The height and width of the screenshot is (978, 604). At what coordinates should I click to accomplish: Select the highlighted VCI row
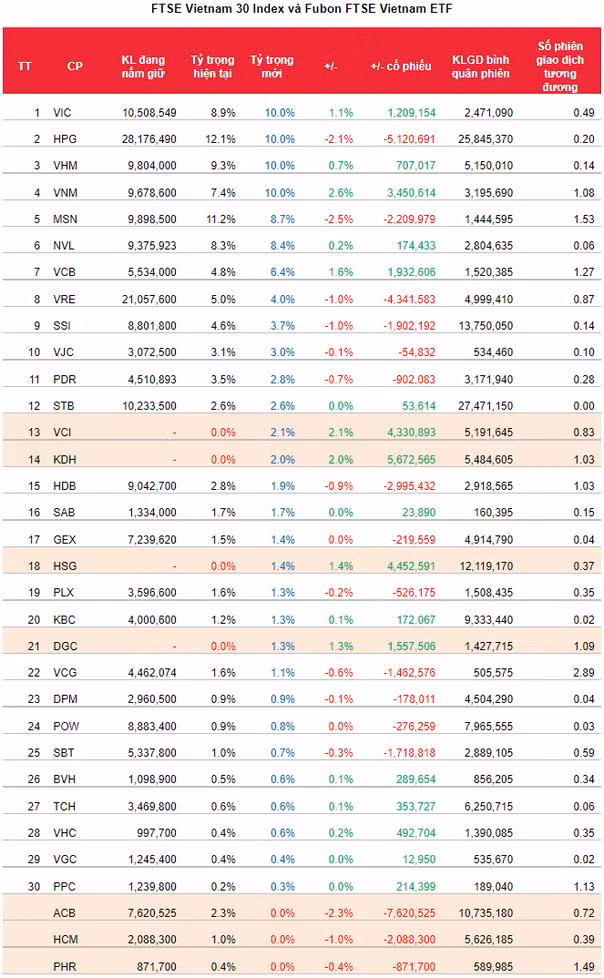point(302,432)
